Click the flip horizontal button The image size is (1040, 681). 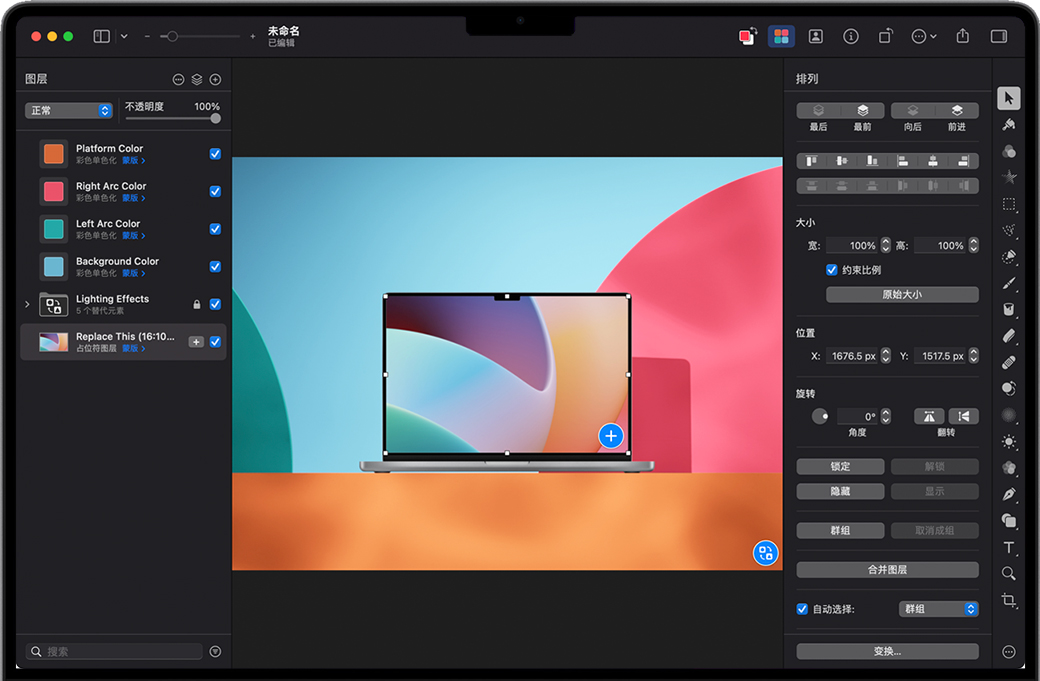930,416
